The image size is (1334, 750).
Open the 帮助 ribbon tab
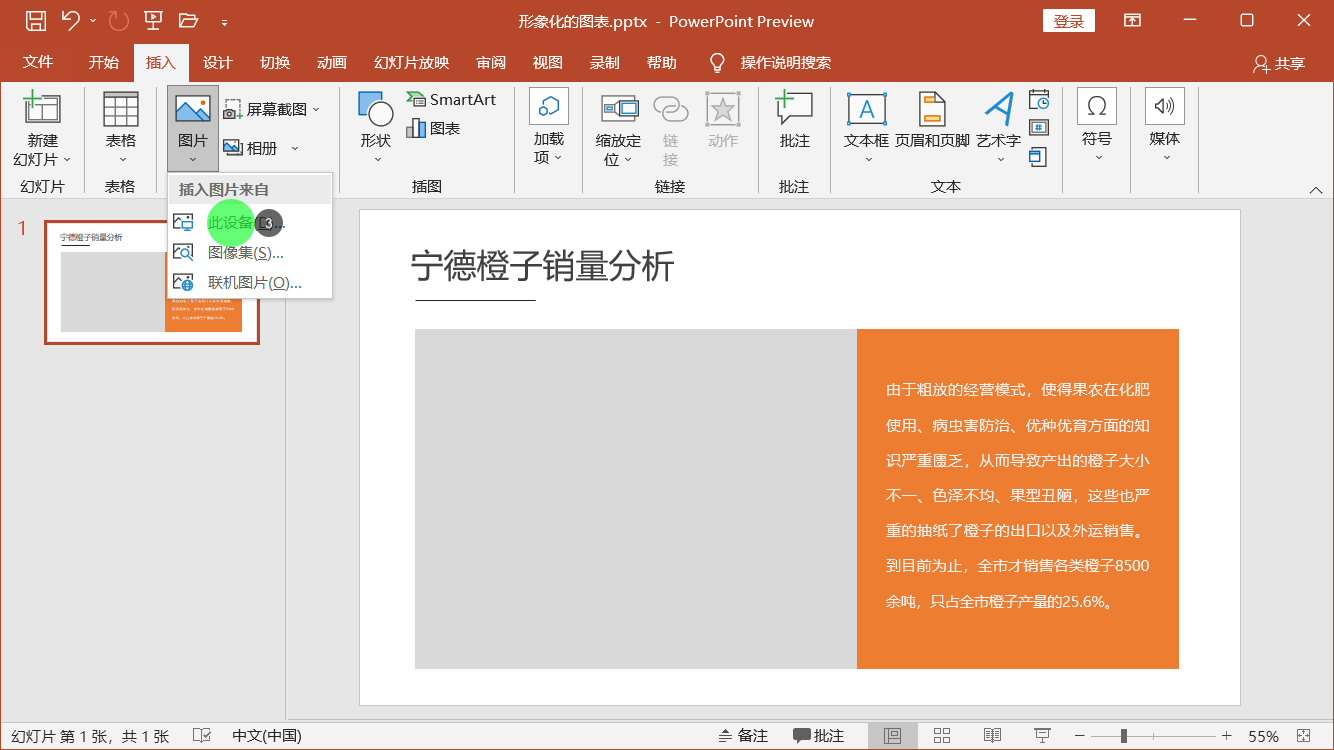tap(662, 62)
